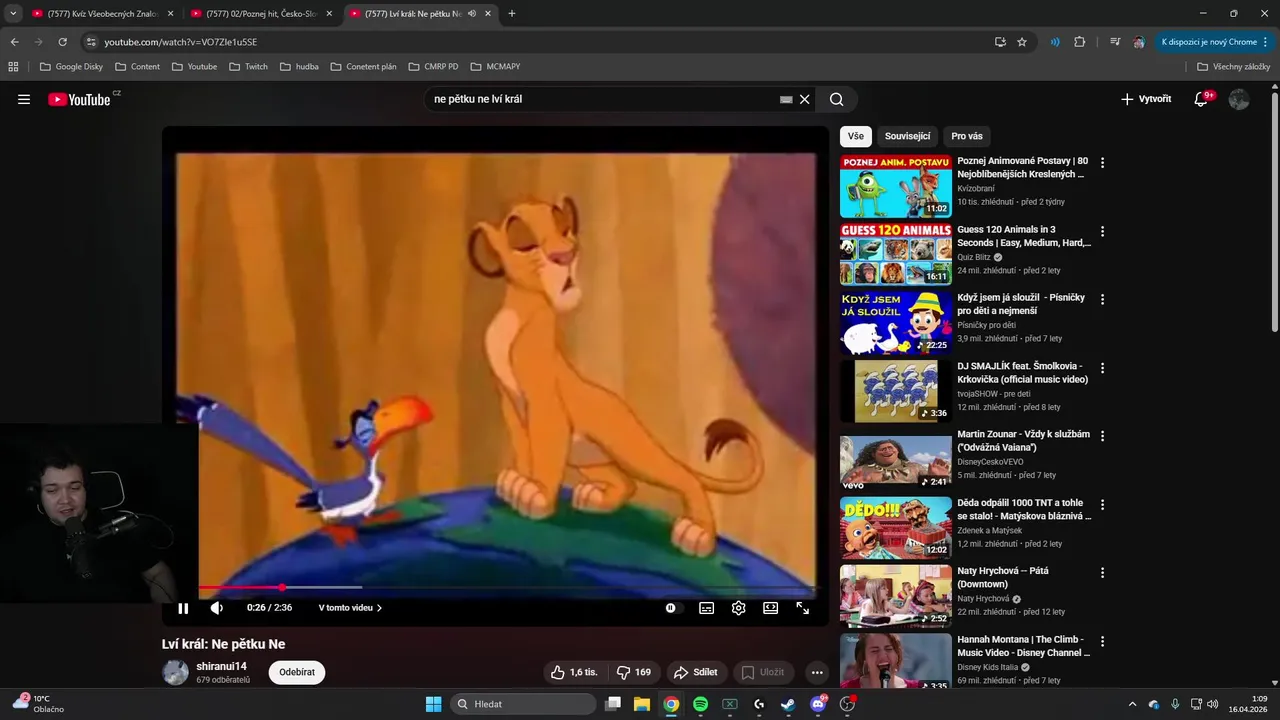Open options for Naty Hrychová video

click(x=1102, y=573)
